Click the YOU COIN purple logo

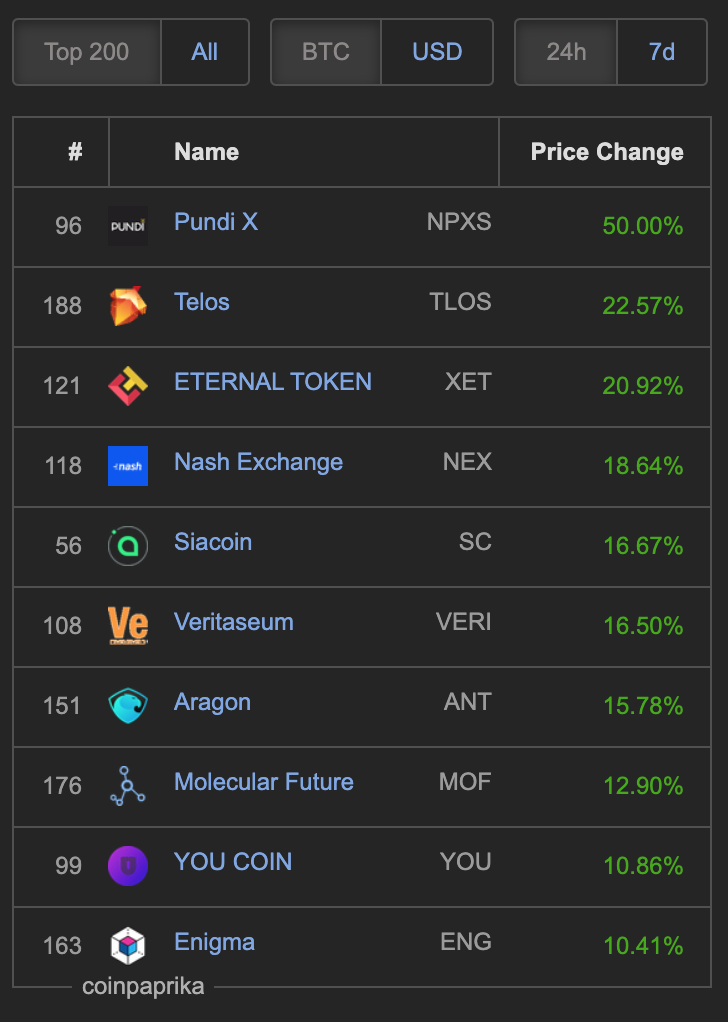pyautogui.click(x=128, y=866)
